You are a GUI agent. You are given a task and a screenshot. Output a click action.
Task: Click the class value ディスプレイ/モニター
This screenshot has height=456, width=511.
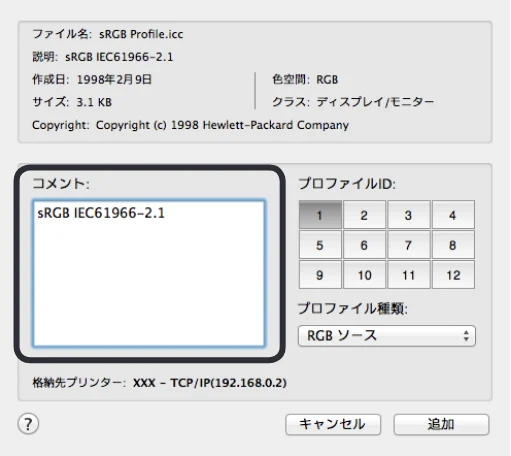(x=375, y=102)
